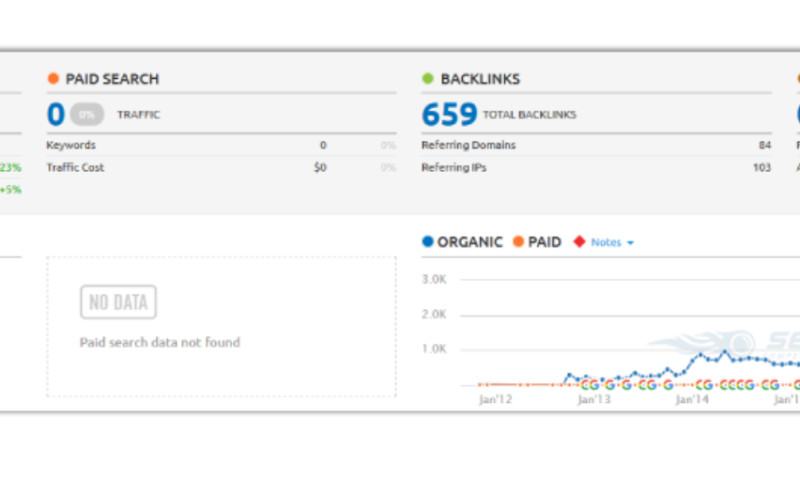The image size is (800, 480).
Task: Click the Keywords row under Paid Search
Action: [70, 145]
